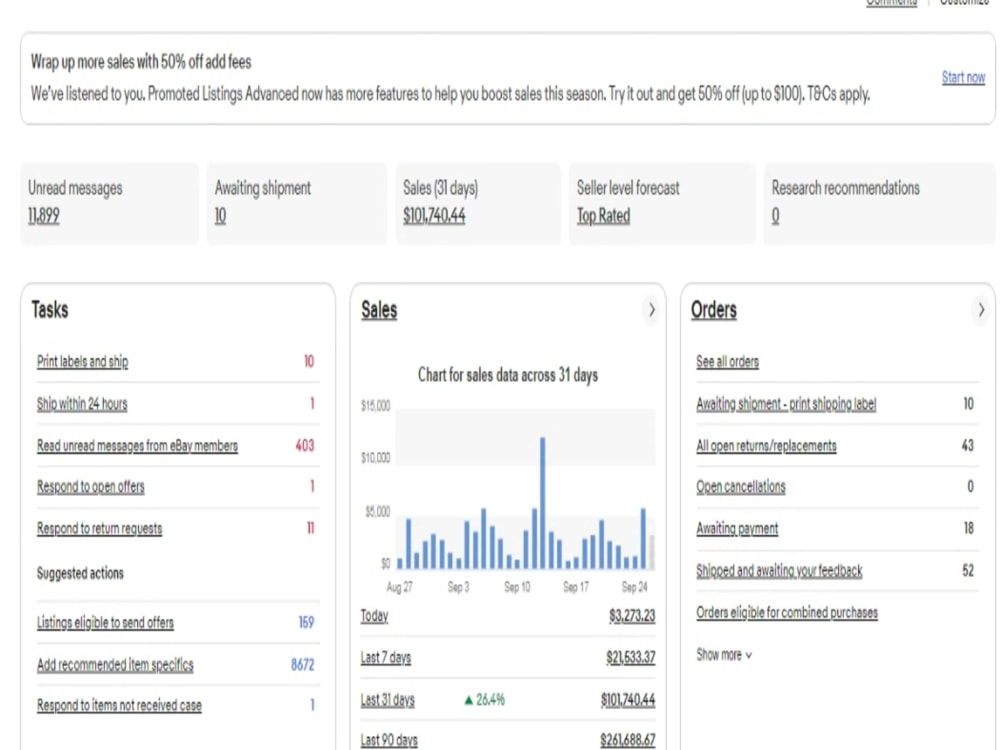The width and height of the screenshot is (1000, 750).
Task: Click the Start now promotion link
Action: pos(963,77)
